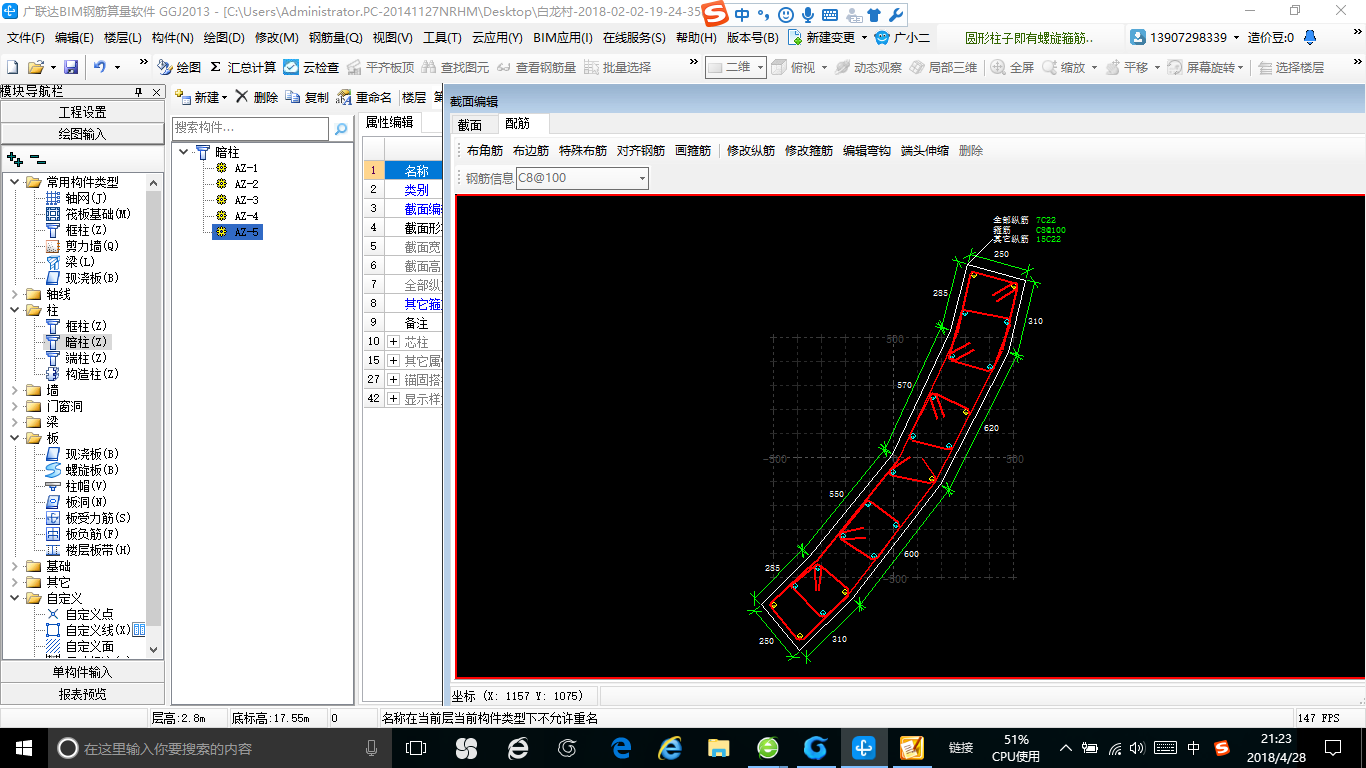Open the BIM应用(I) menu
The width and height of the screenshot is (1366, 768).
pos(563,37)
